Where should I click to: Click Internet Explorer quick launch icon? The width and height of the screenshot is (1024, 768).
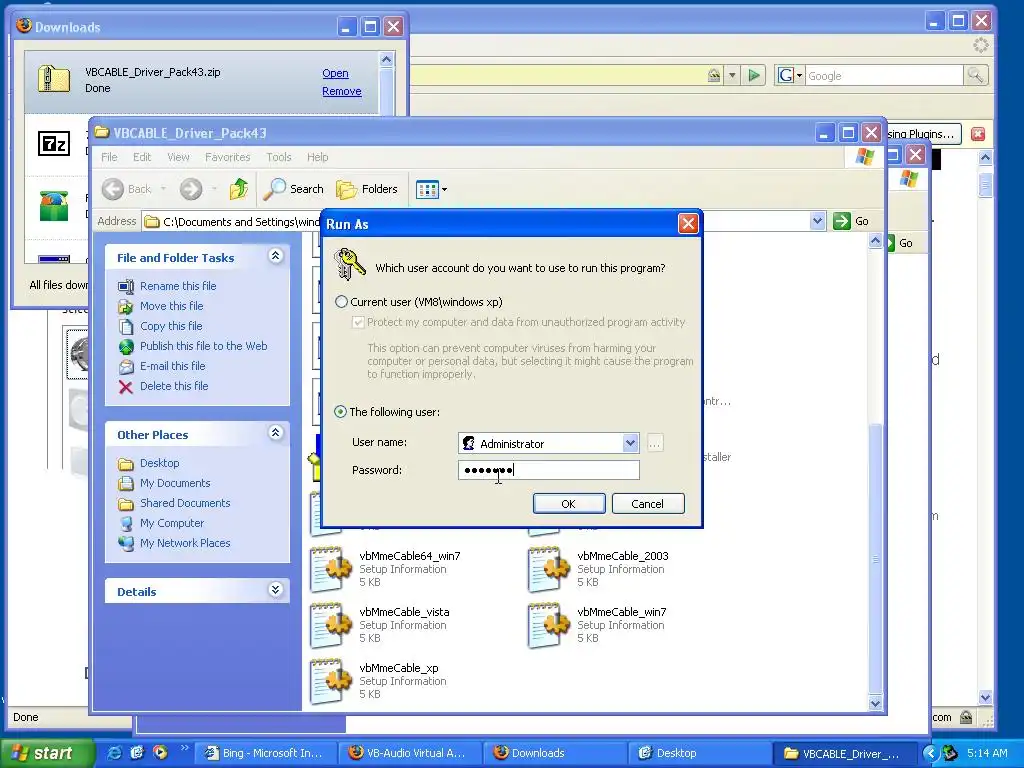pos(114,753)
